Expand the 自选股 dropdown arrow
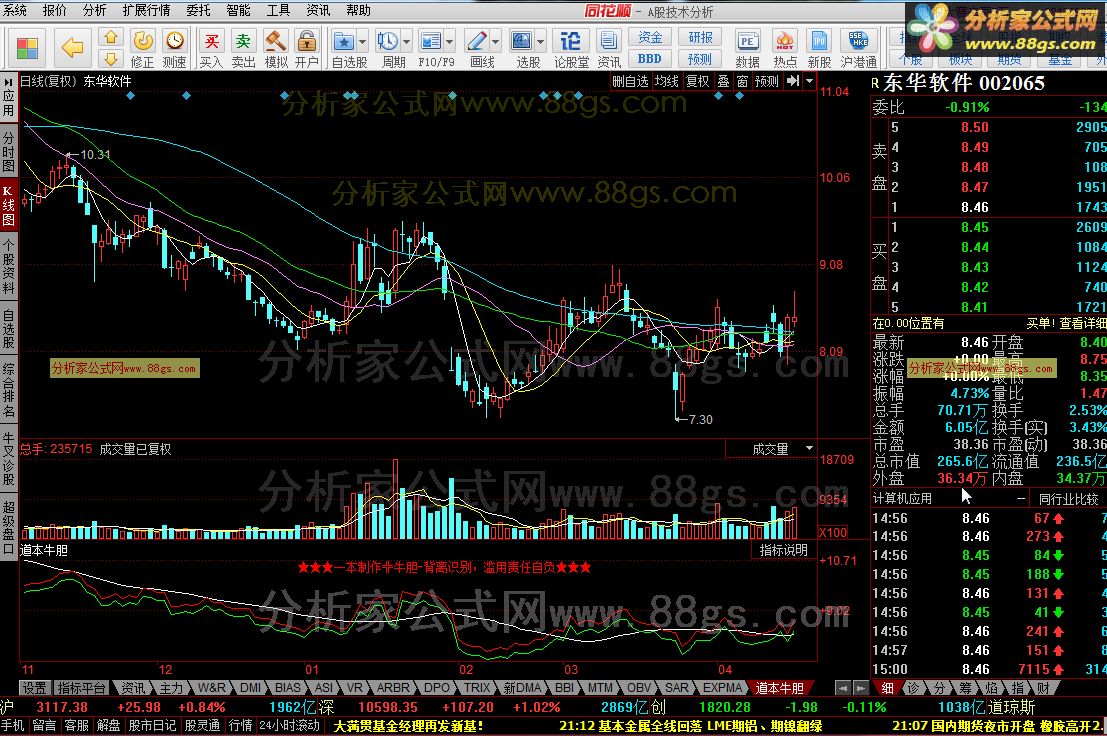 click(362, 42)
